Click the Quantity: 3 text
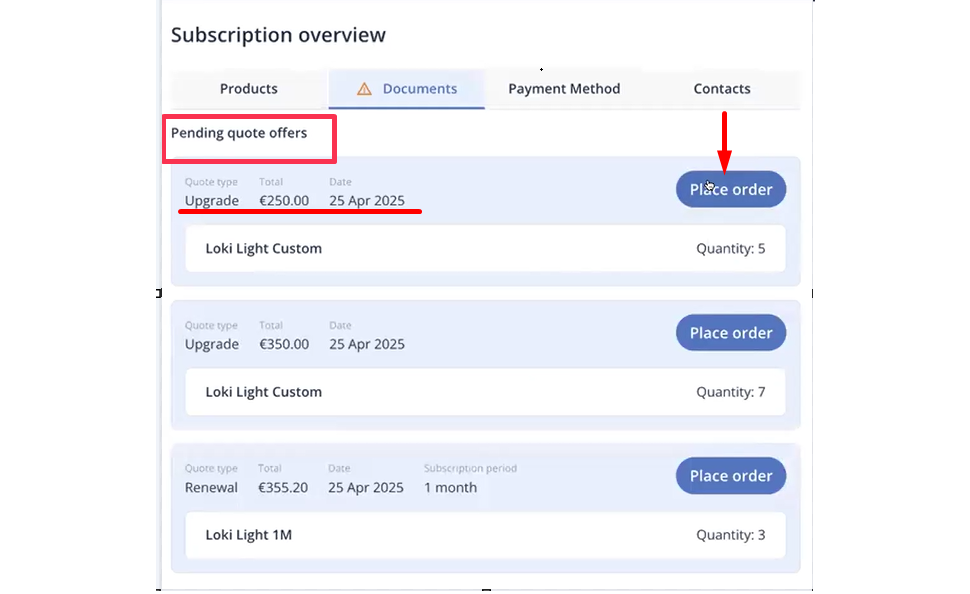 pos(731,535)
